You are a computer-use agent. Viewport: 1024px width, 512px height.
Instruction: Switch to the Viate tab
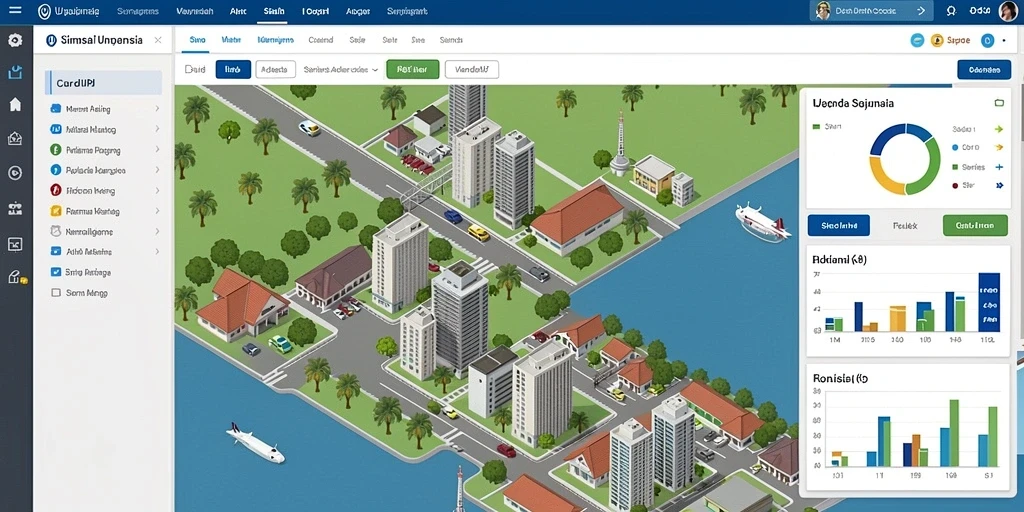(x=231, y=40)
